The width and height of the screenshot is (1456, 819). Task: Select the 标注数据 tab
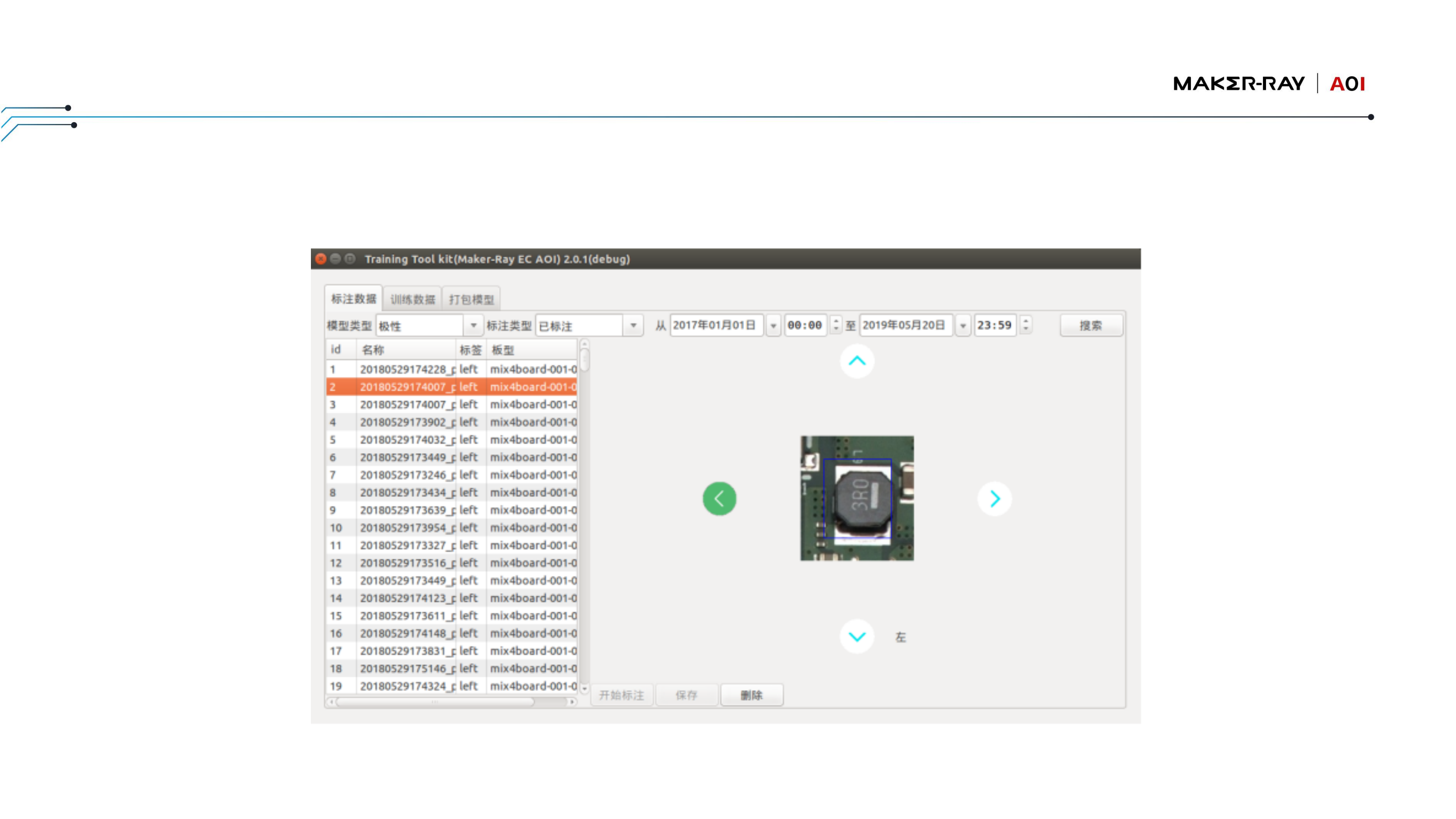pos(353,298)
